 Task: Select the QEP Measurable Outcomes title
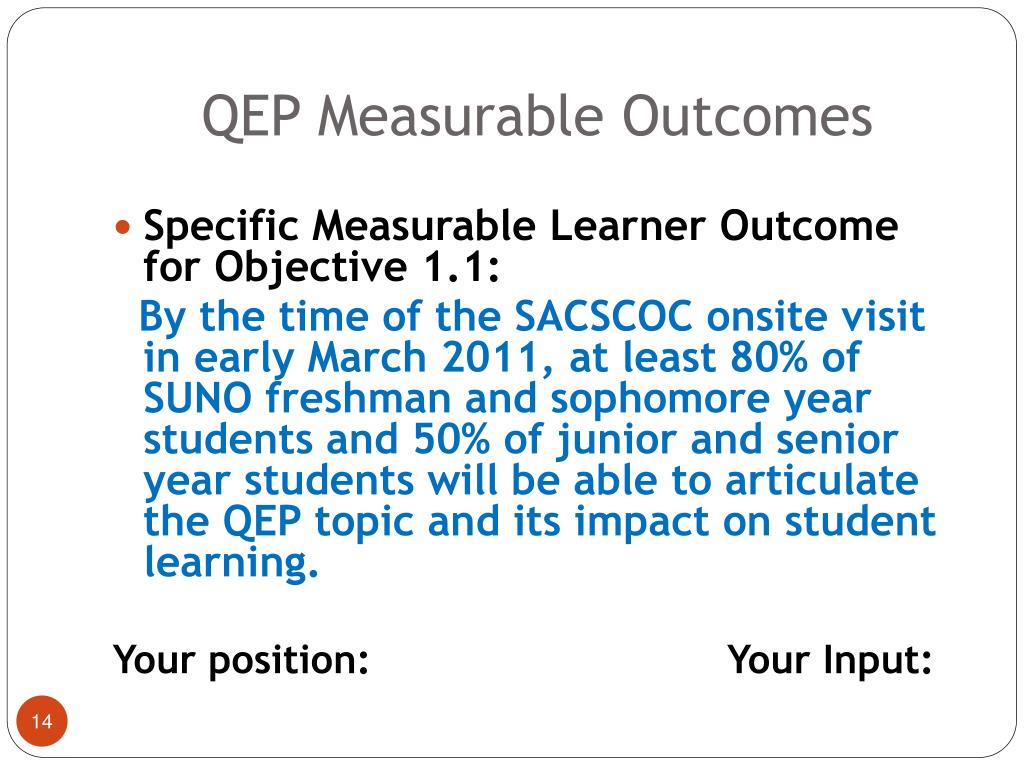(x=537, y=116)
